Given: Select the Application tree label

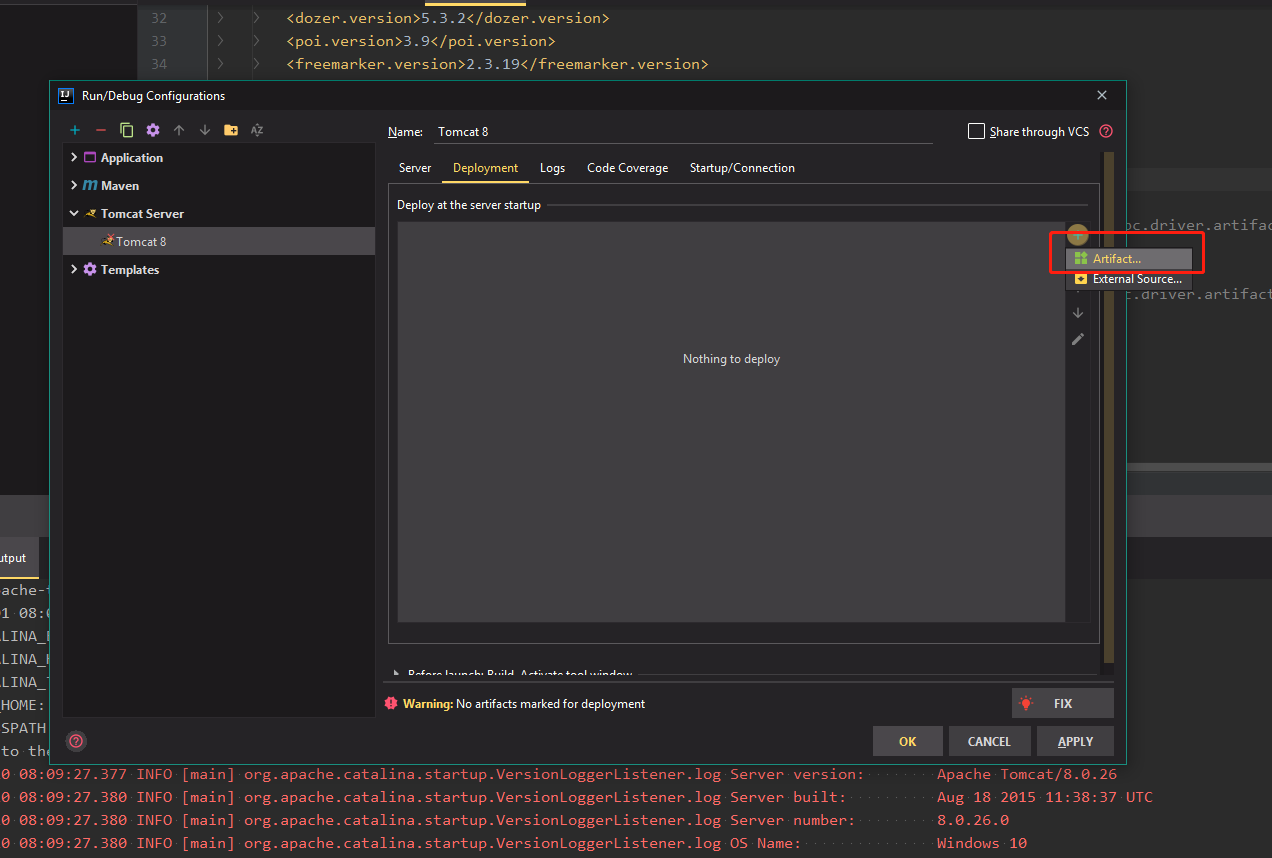Looking at the screenshot, I should click(132, 158).
